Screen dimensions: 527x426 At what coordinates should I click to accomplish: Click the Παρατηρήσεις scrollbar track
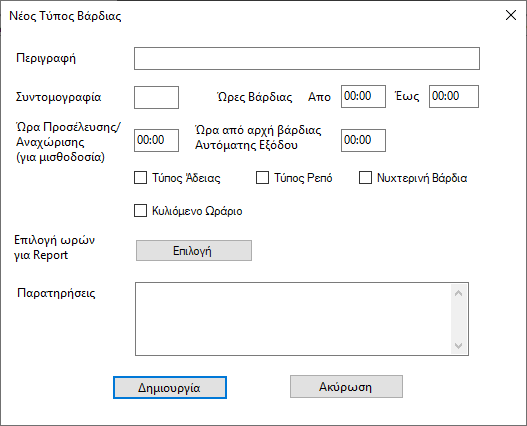pos(458,319)
